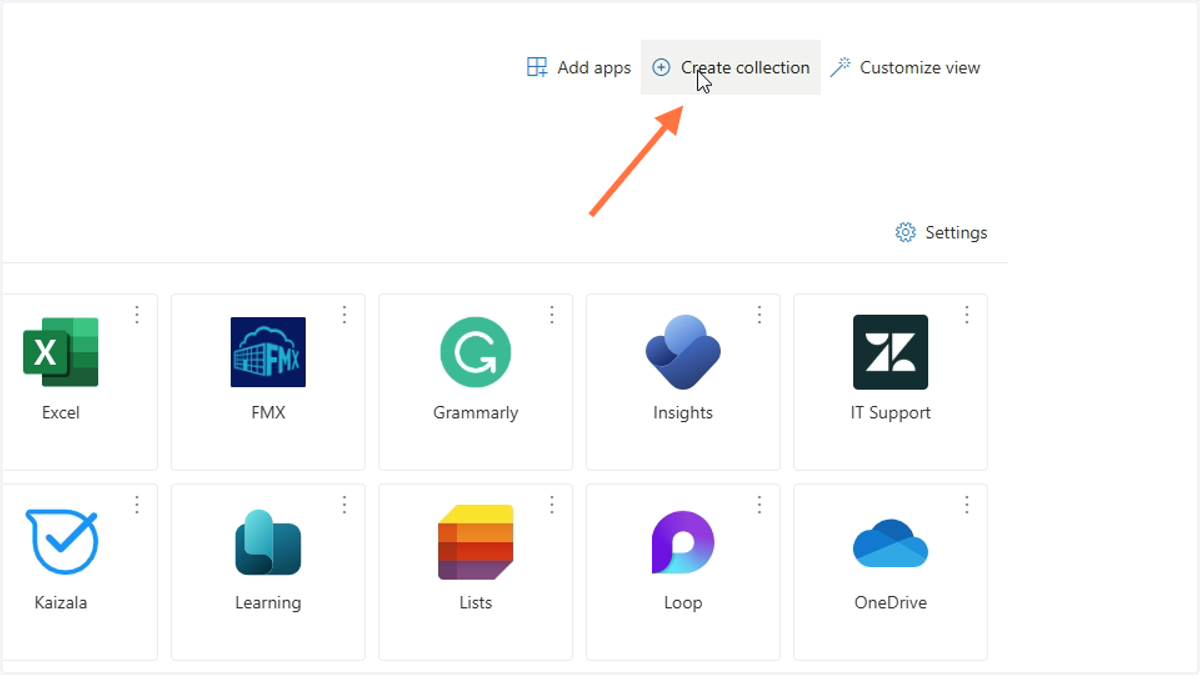Click the Add apps button label
The image size is (1200, 675).
click(x=594, y=68)
